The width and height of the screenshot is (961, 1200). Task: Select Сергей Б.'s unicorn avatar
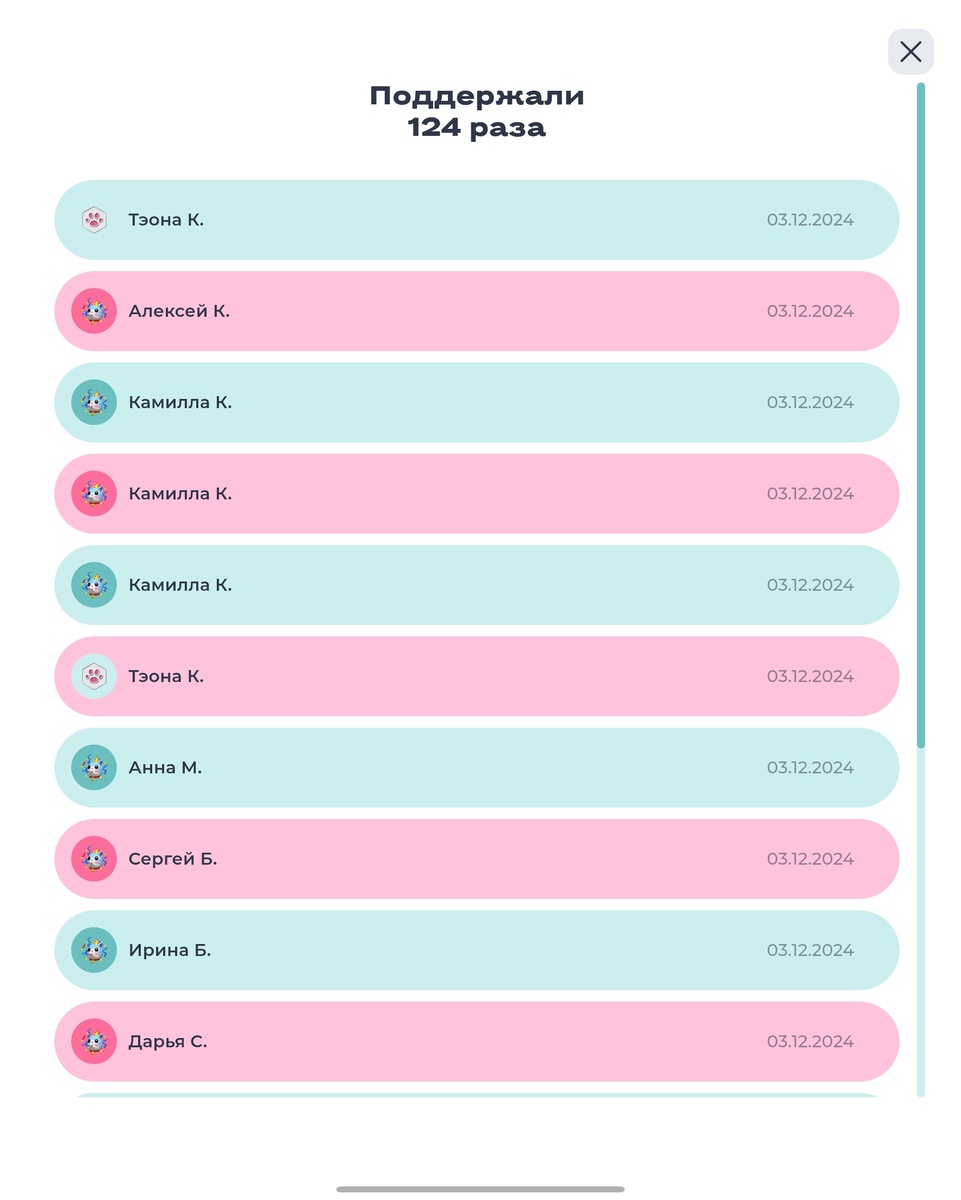pyautogui.click(x=93, y=858)
